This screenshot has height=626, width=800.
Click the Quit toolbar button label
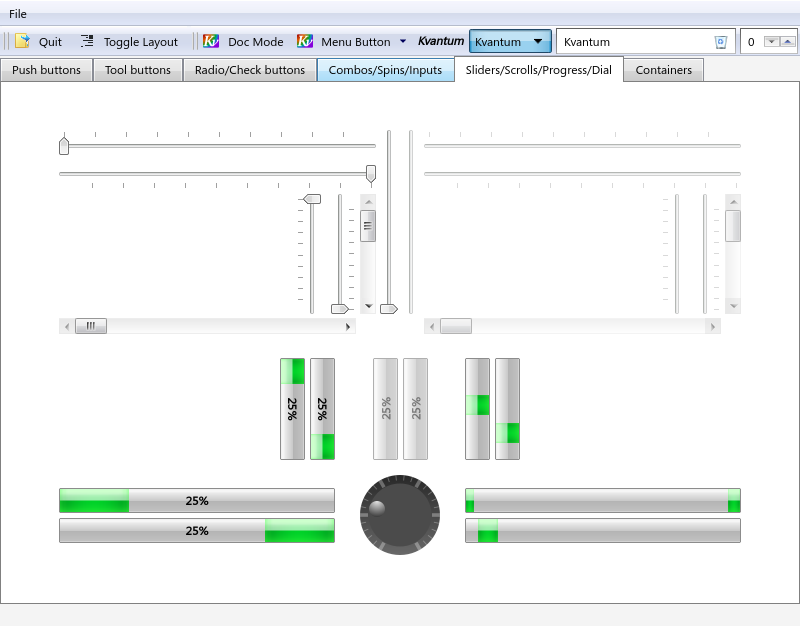(50, 42)
